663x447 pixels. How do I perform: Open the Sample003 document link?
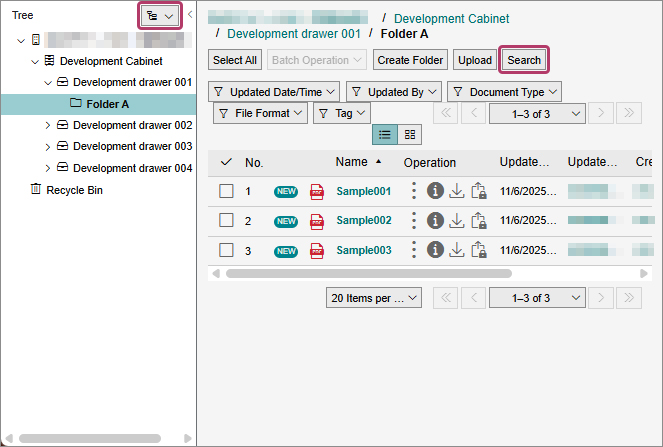pos(363,250)
